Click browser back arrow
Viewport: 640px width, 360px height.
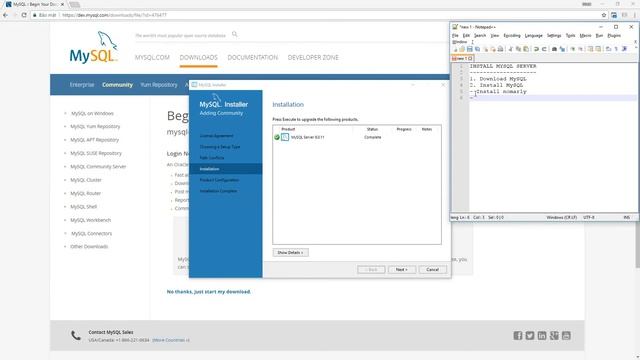pos(6,15)
